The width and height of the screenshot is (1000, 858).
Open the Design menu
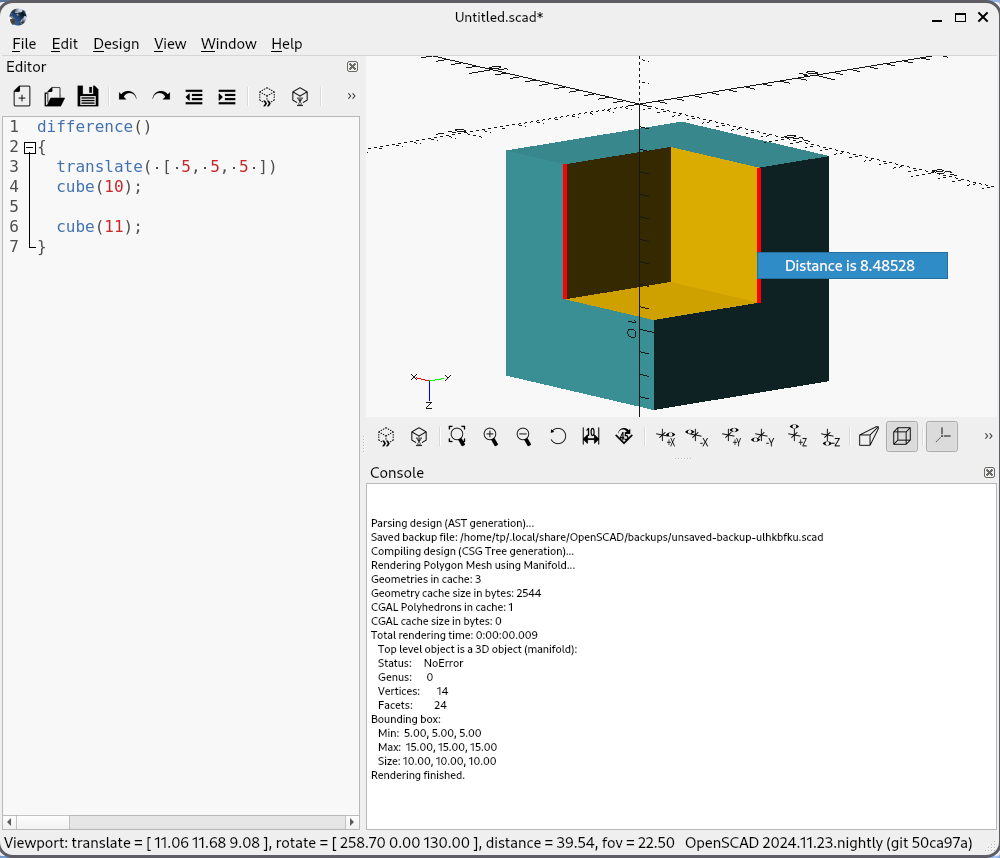[x=116, y=44]
